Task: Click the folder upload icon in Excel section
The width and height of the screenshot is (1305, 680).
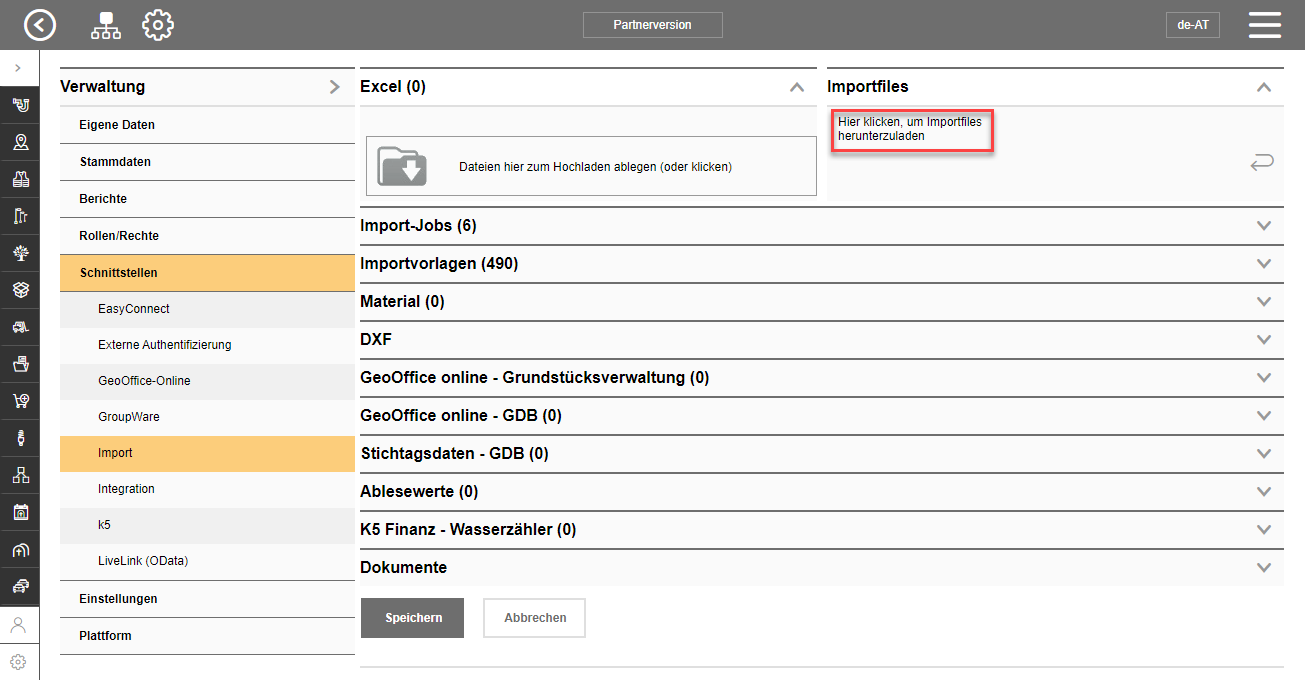Action: click(x=402, y=166)
